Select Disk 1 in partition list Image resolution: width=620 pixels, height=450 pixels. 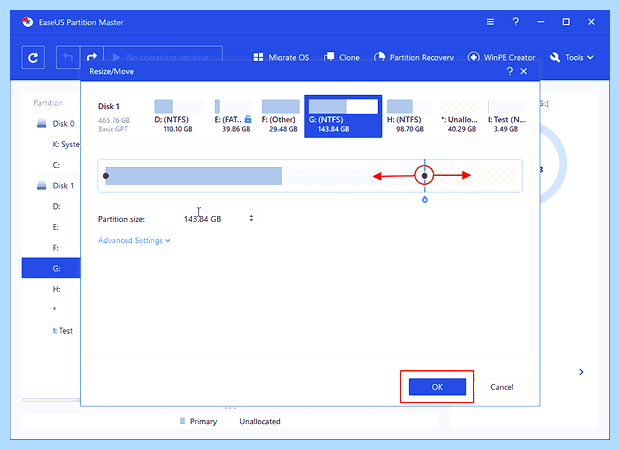(55, 185)
